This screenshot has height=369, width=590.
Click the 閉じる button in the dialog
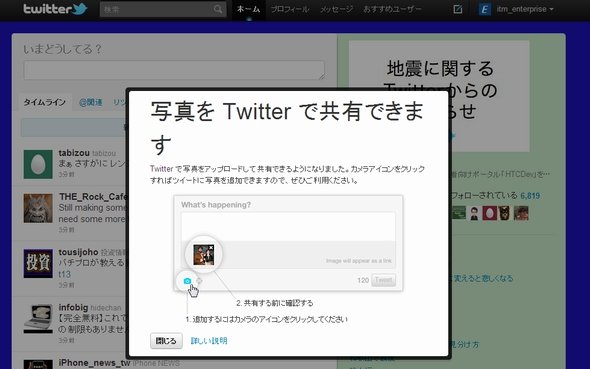(166, 341)
